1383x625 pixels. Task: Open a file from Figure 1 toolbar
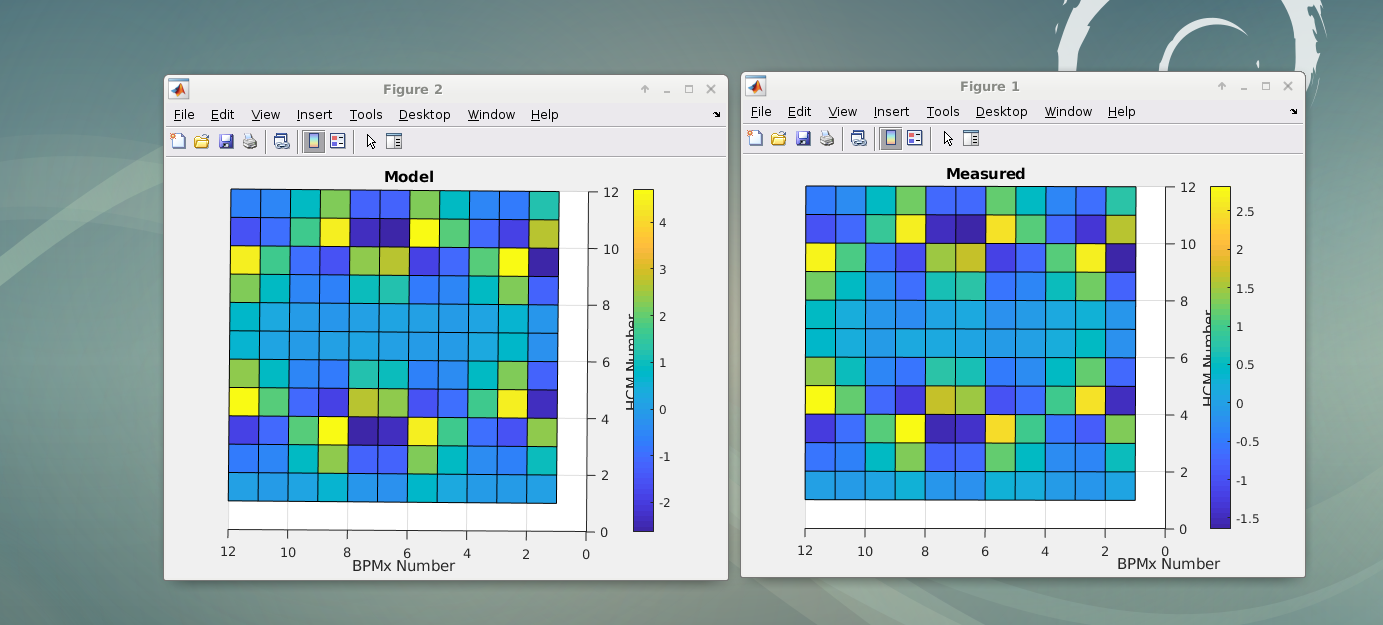pos(778,139)
